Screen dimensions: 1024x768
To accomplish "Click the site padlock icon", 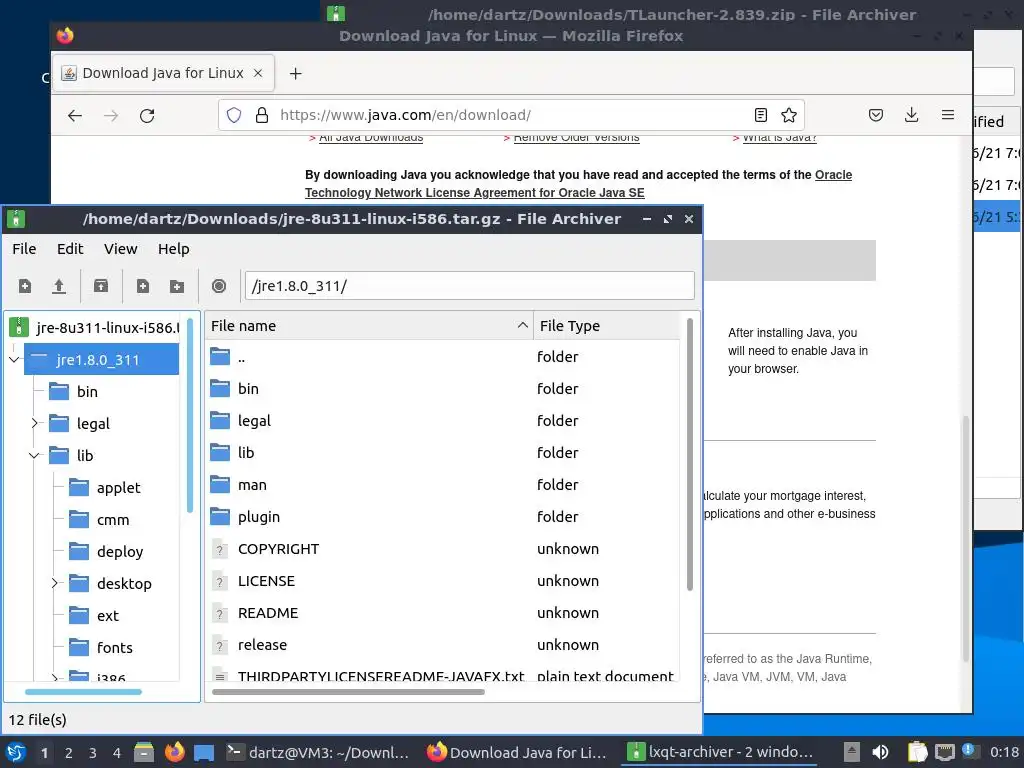I will click(262, 116).
